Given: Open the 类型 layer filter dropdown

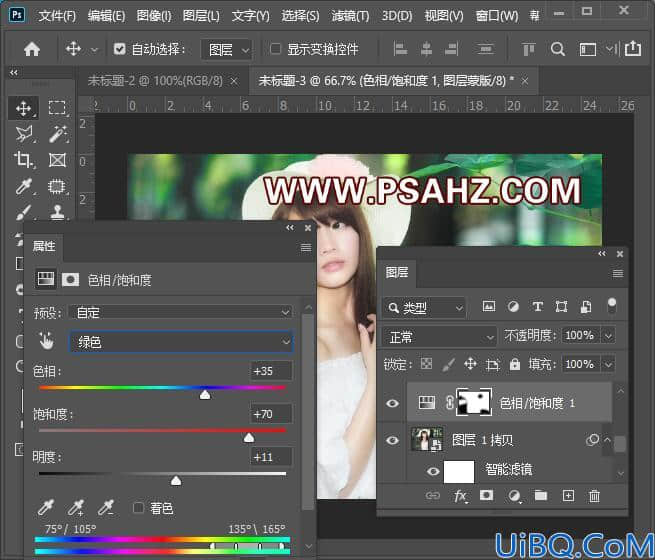Looking at the screenshot, I should point(424,308).
